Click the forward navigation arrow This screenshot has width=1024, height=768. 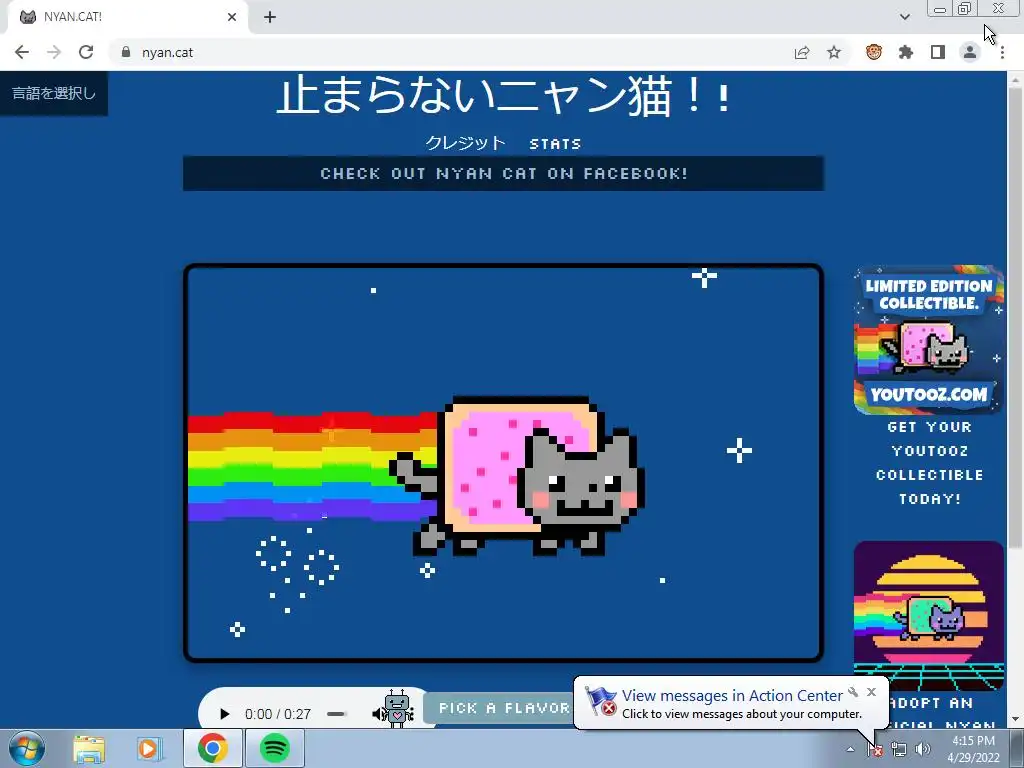point(54,52)
